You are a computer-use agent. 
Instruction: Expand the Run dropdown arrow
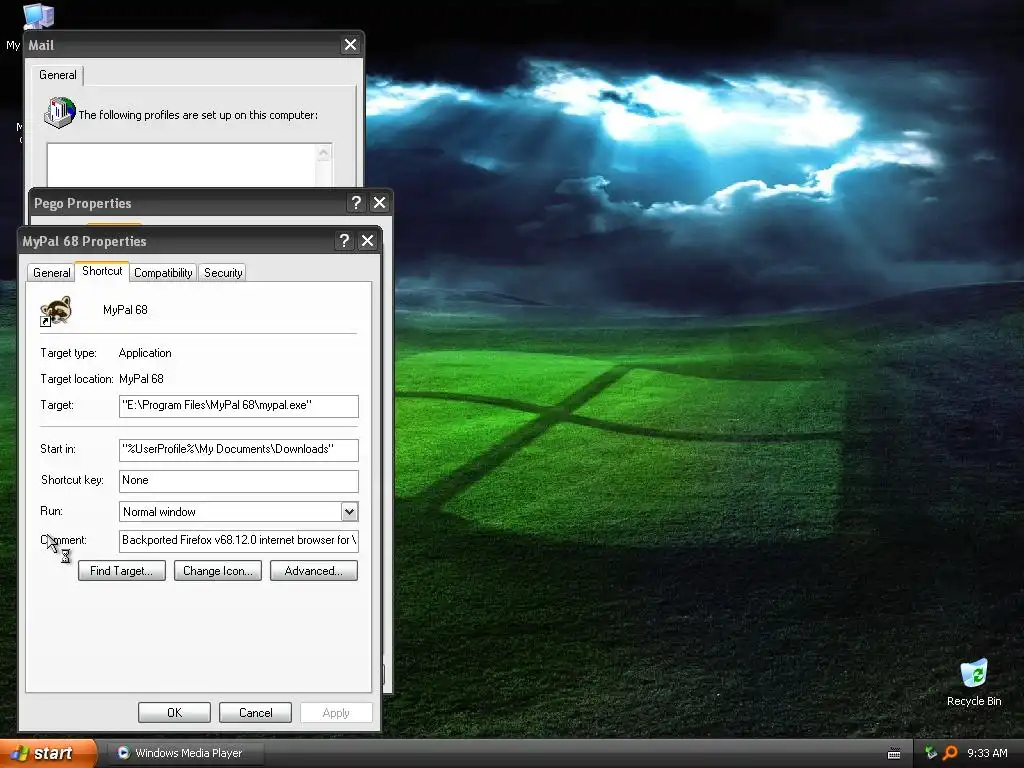tap(349, 512)
